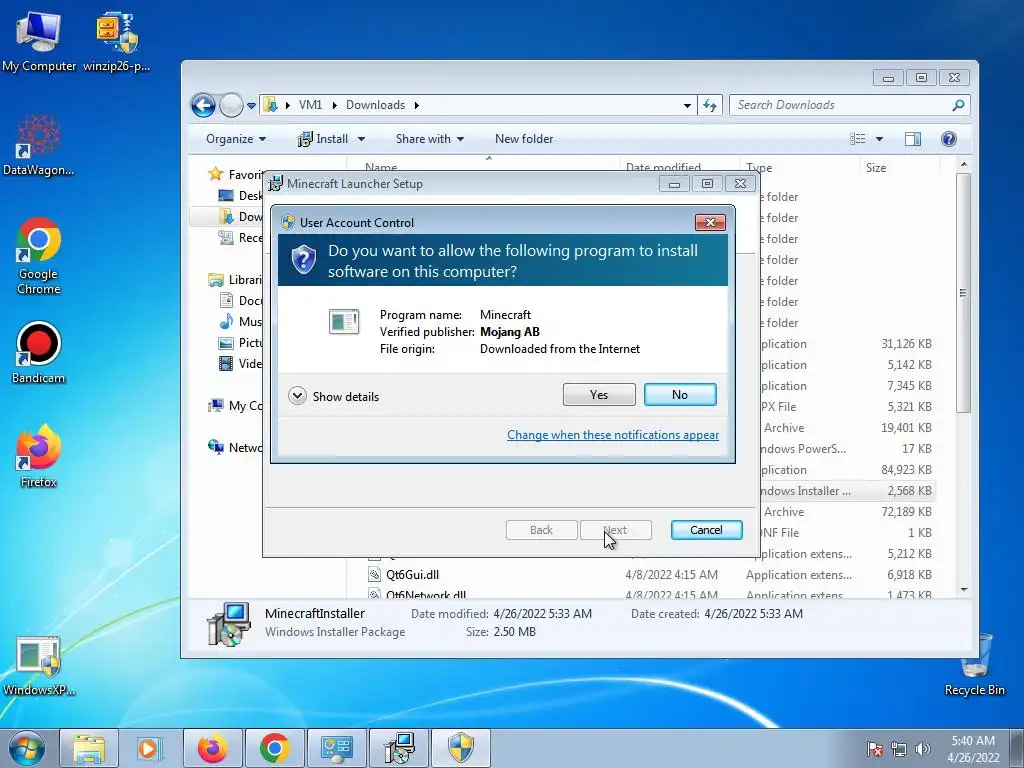
Task: Select the UAC shield taskbar item
Action: click(461, 748)
